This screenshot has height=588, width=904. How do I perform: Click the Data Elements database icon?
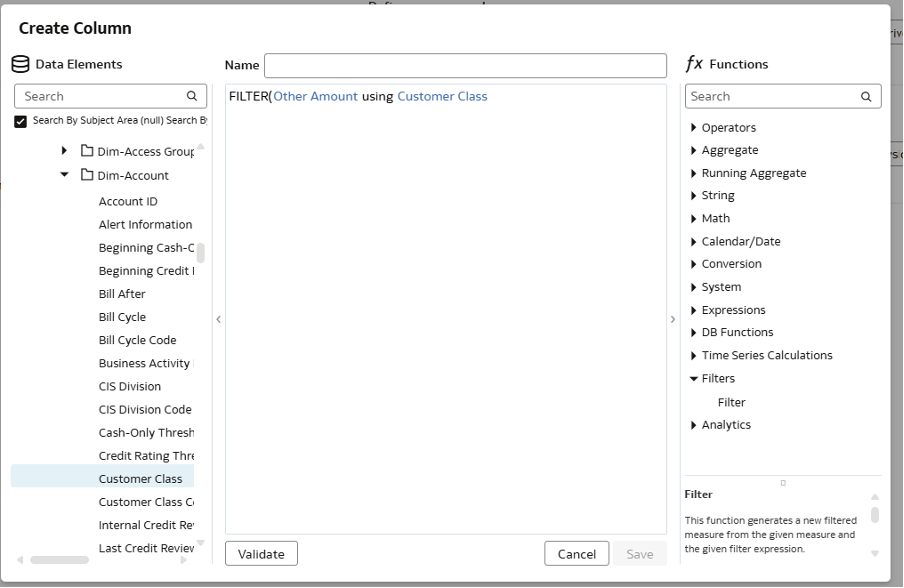click(21, 64)
